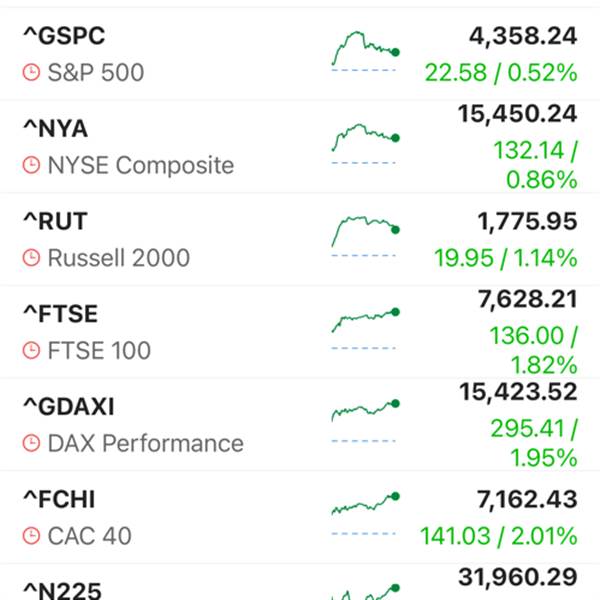600x600 pixels.
Task: Tap the clock icon beside NYSE Composite
Action: [x=31, y=165]
